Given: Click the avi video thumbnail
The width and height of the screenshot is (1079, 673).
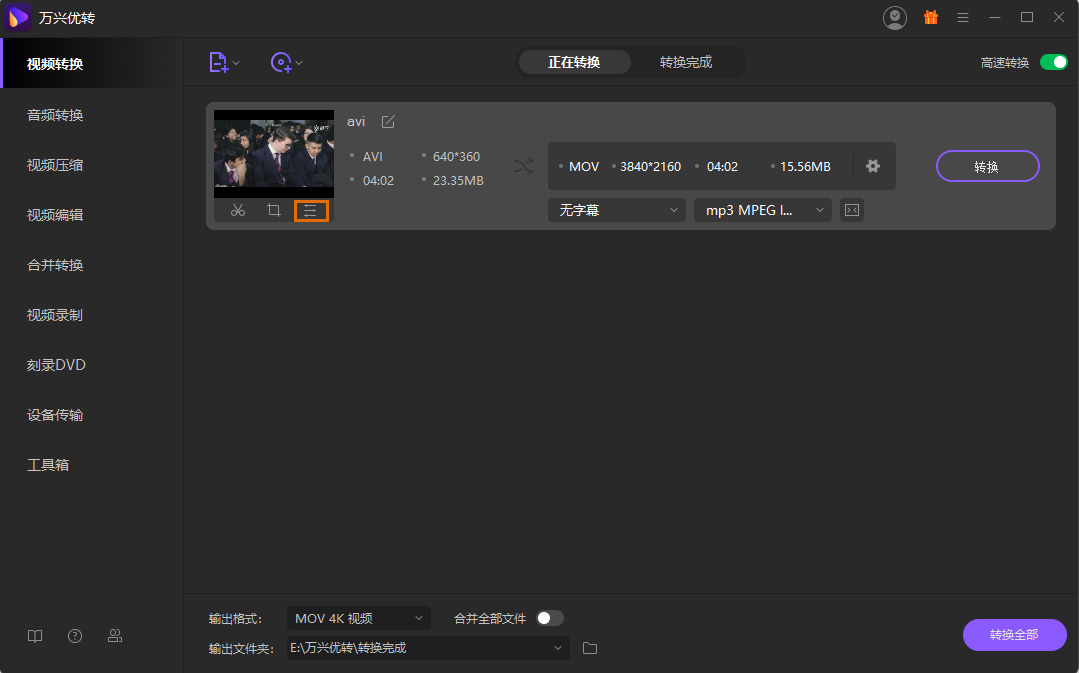Looking at the screenshot, I should click(x=274, y=153).
